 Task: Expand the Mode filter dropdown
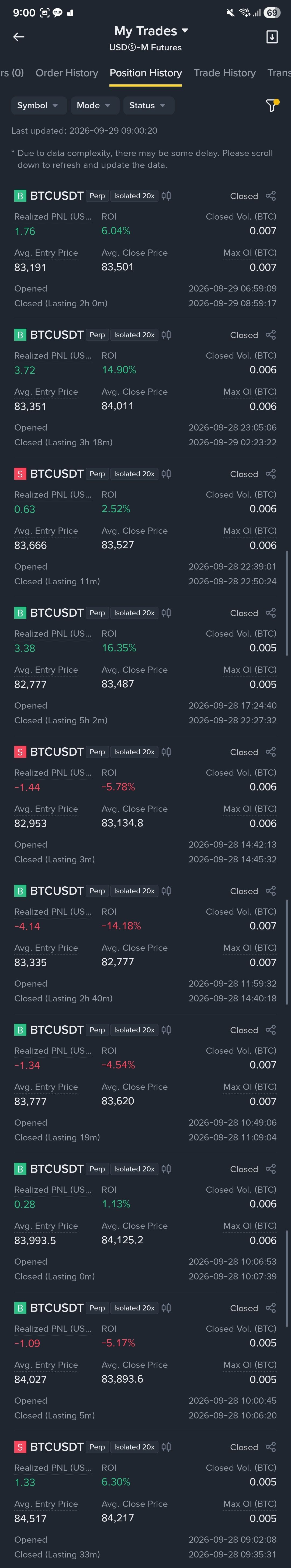94,105
